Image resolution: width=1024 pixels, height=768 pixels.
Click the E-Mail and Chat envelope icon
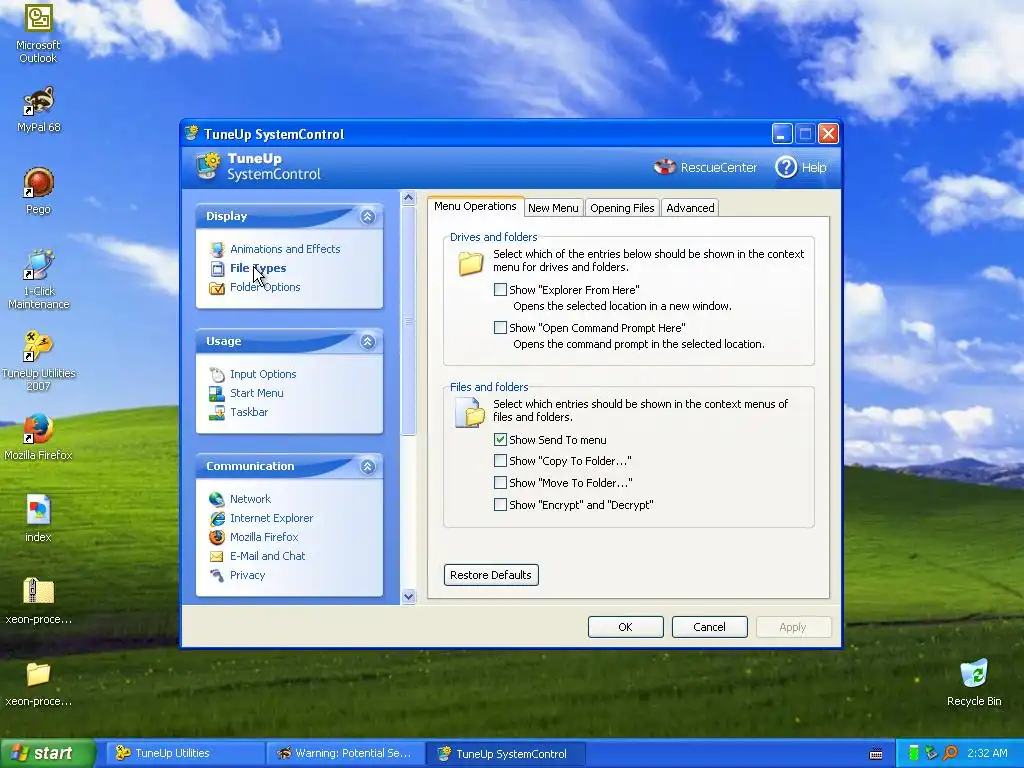point(217,556)
